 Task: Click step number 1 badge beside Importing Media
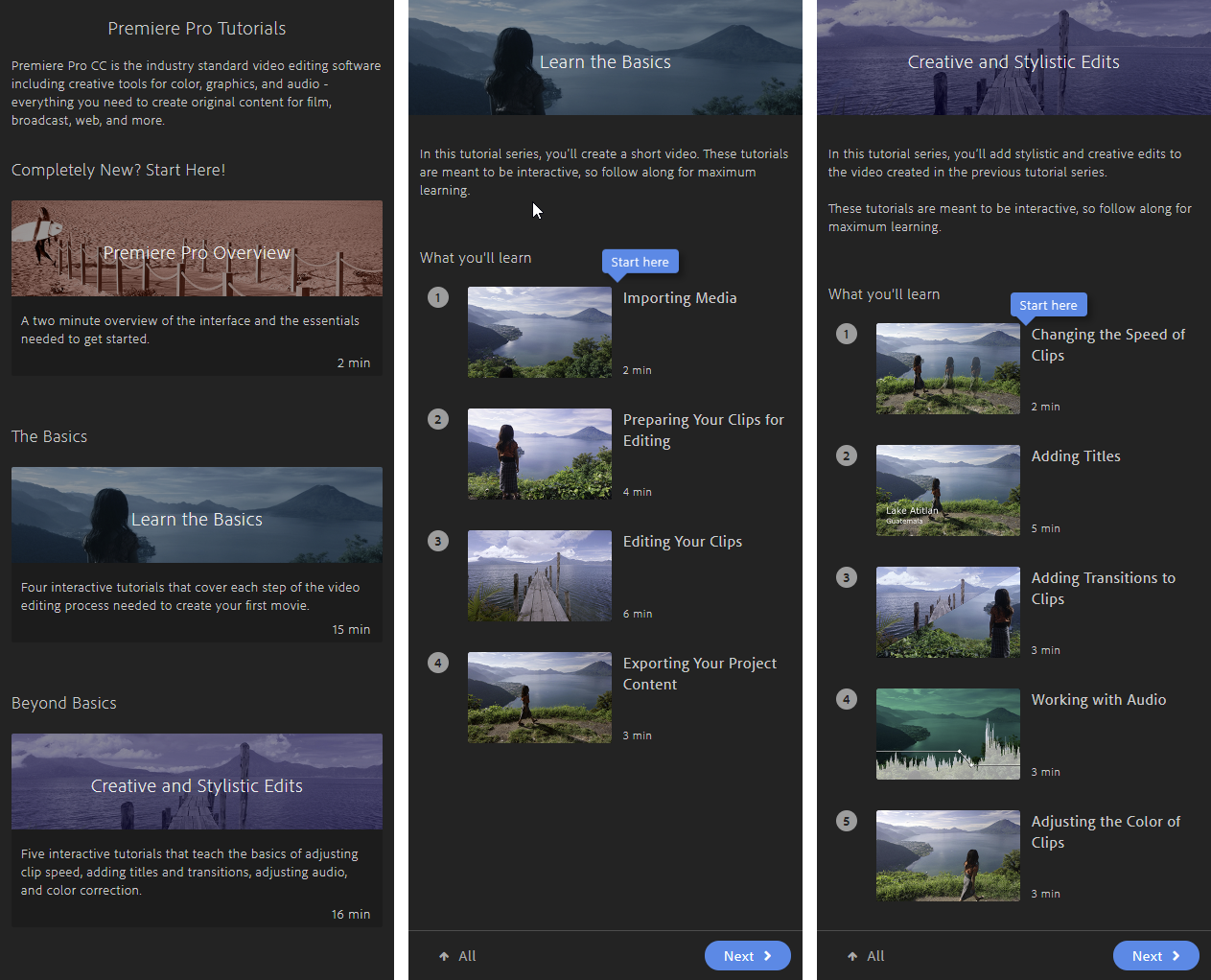tap(438, 297)
